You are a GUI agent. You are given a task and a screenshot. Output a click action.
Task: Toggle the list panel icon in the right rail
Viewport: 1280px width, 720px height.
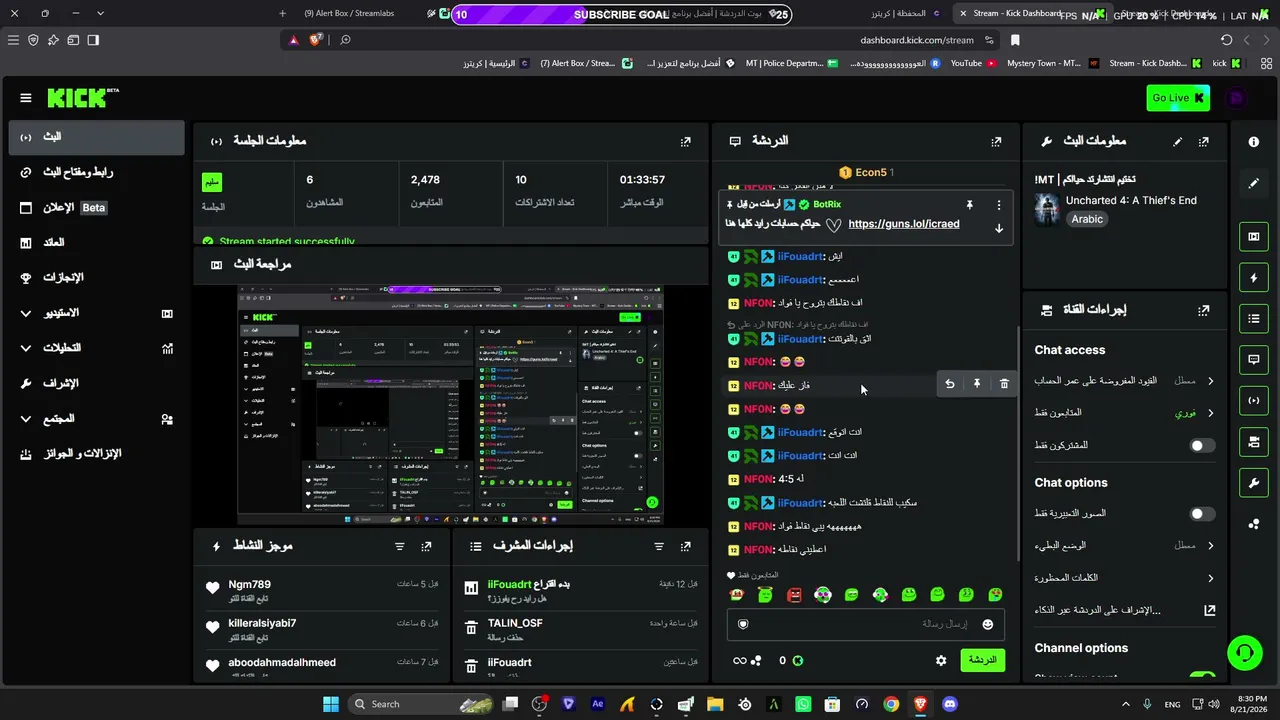click(1254, 319)
